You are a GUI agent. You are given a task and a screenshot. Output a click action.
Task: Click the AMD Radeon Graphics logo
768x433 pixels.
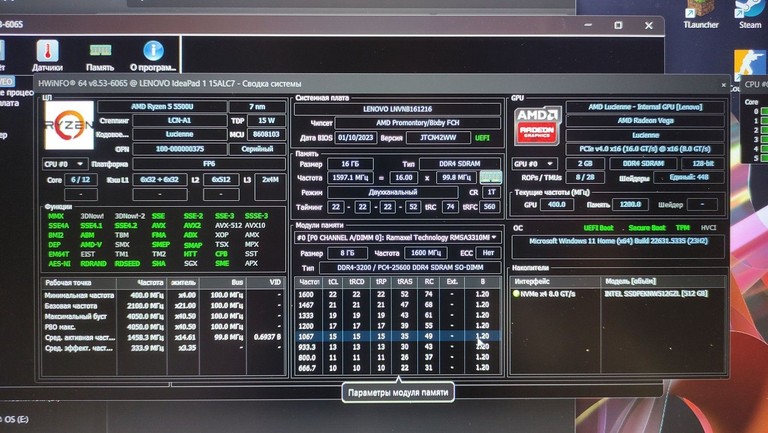point(537,126)
